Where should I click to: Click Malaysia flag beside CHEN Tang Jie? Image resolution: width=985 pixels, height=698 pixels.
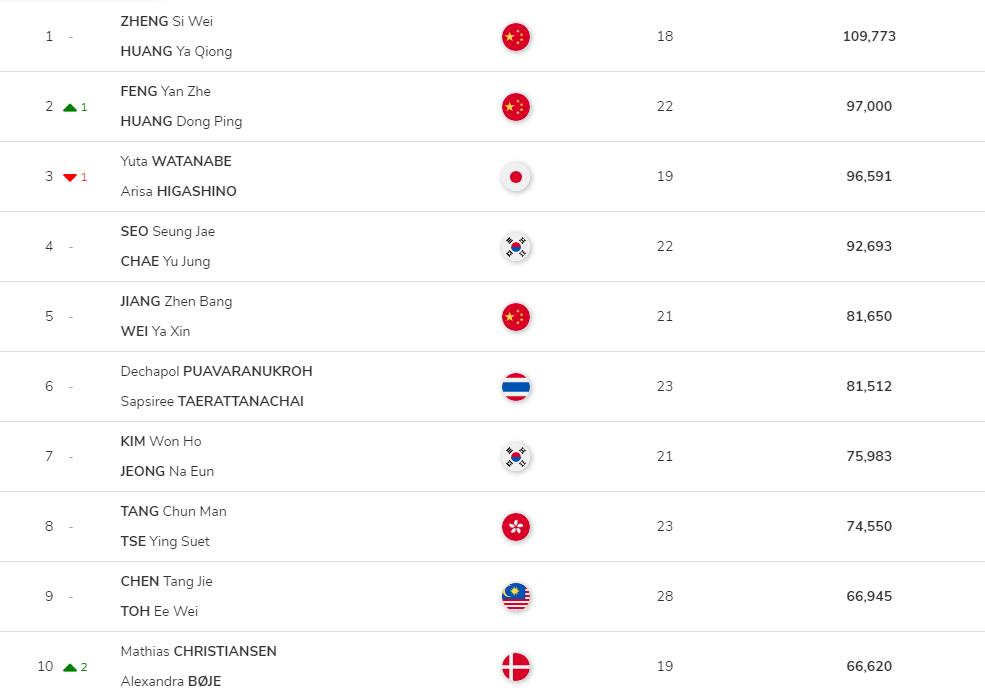(x=516, y=597)
